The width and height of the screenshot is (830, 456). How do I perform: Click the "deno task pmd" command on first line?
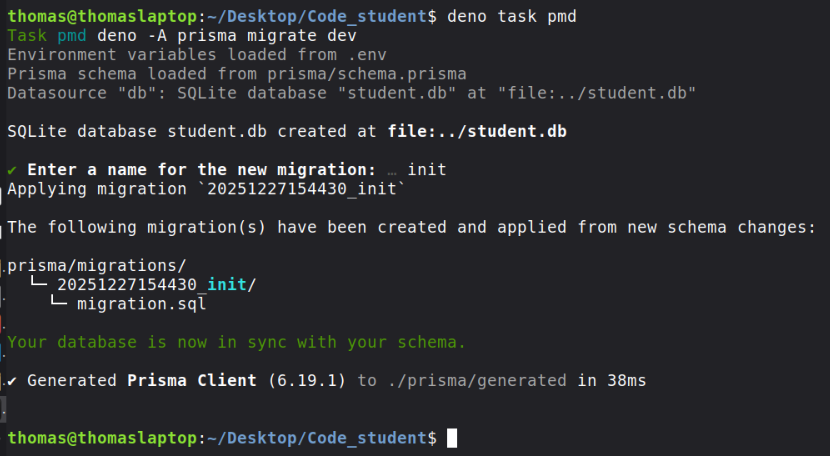click(512, 17)
